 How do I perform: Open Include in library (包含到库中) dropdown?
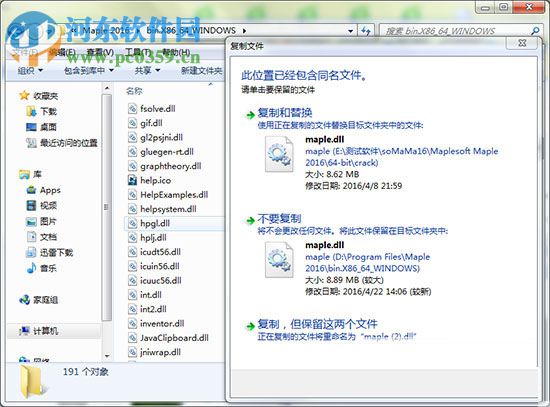tap(89, 71)
